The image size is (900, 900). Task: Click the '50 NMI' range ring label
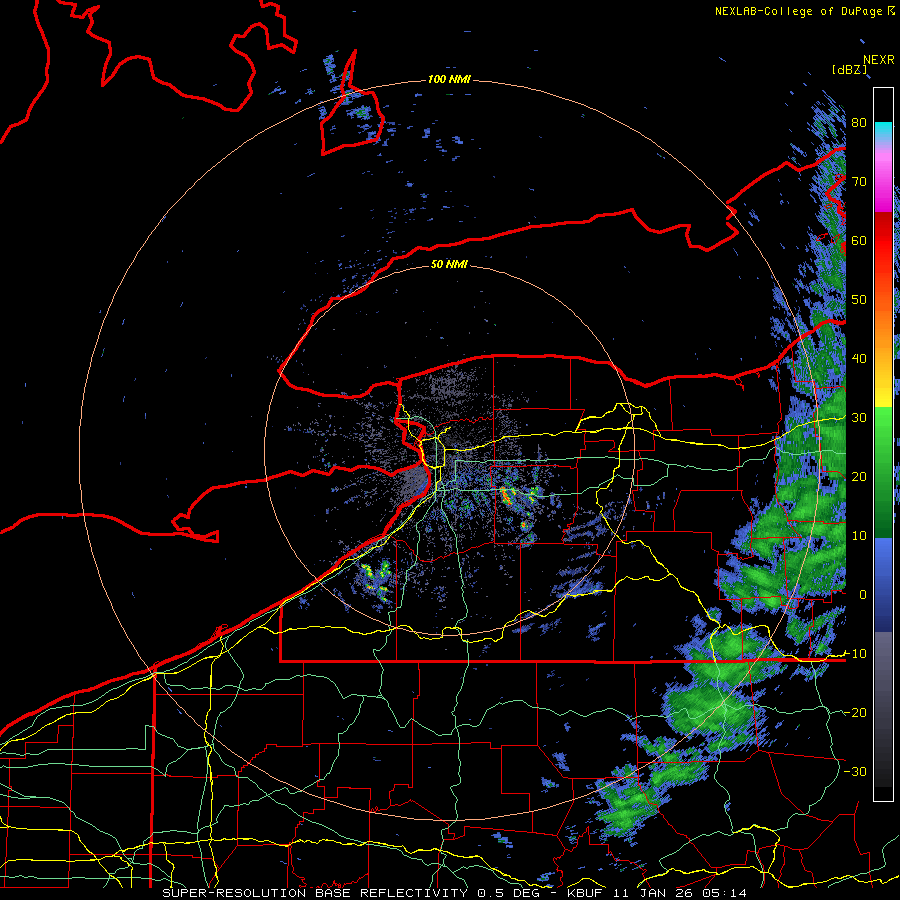point(449,264)
